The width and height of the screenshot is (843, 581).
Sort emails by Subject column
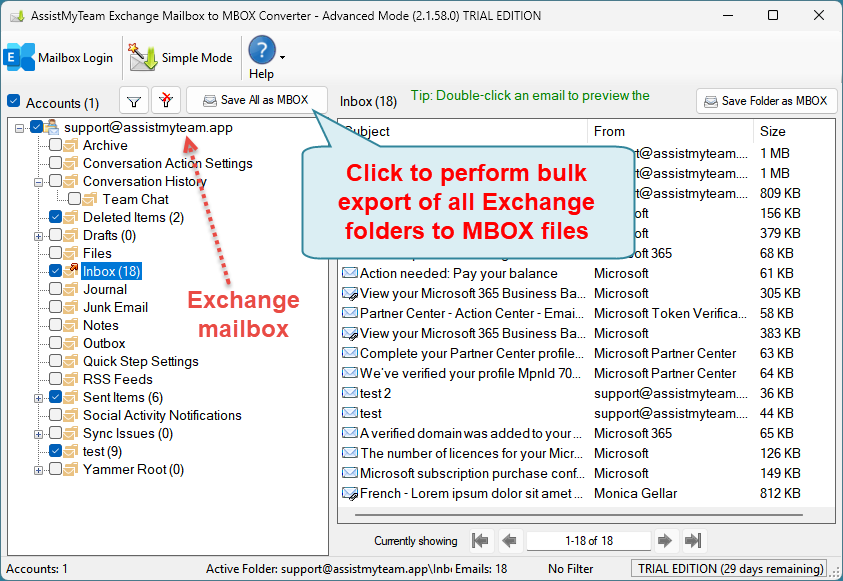(x=460, y=131)
